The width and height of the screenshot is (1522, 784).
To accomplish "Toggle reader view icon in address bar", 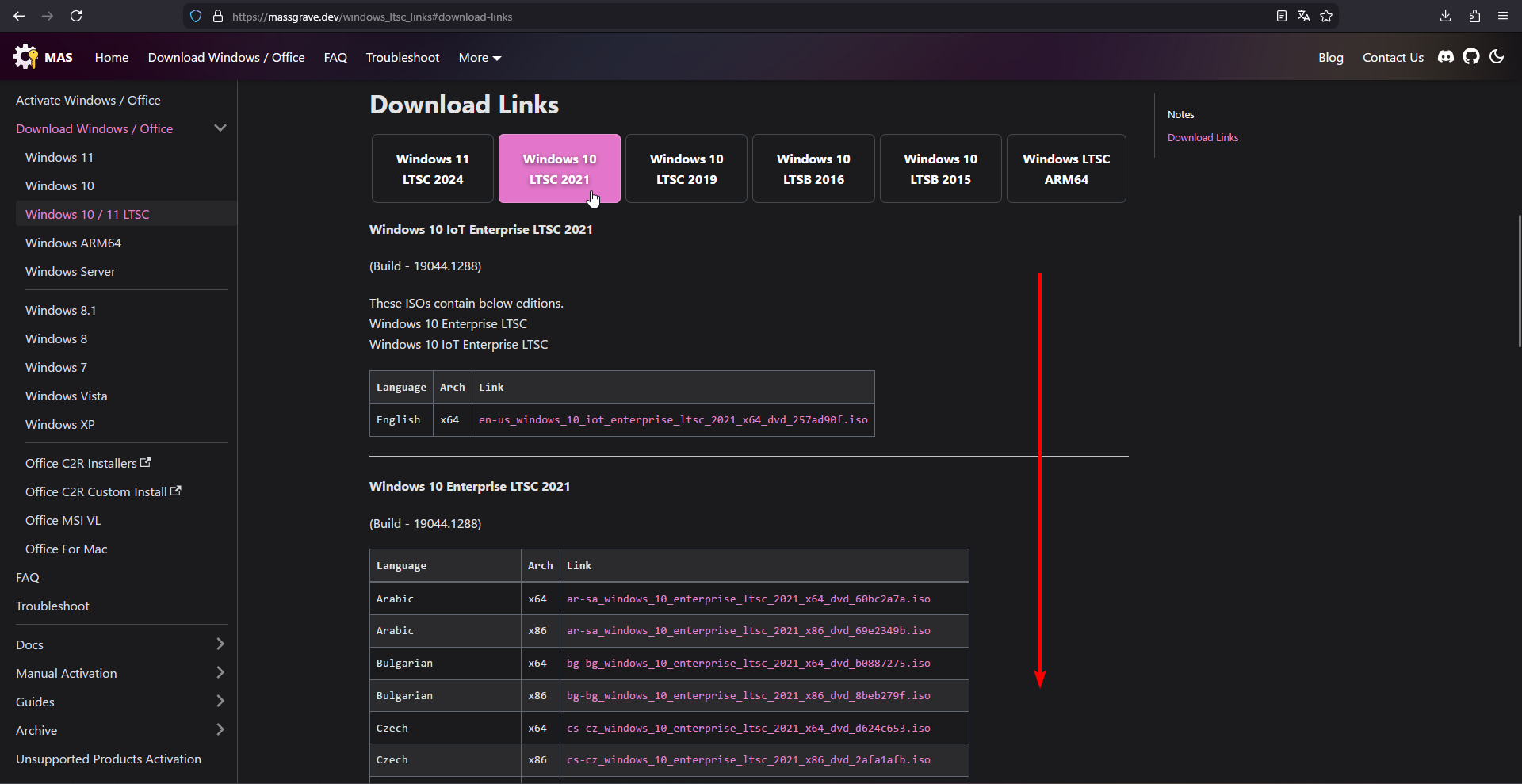I will 1281,16.
